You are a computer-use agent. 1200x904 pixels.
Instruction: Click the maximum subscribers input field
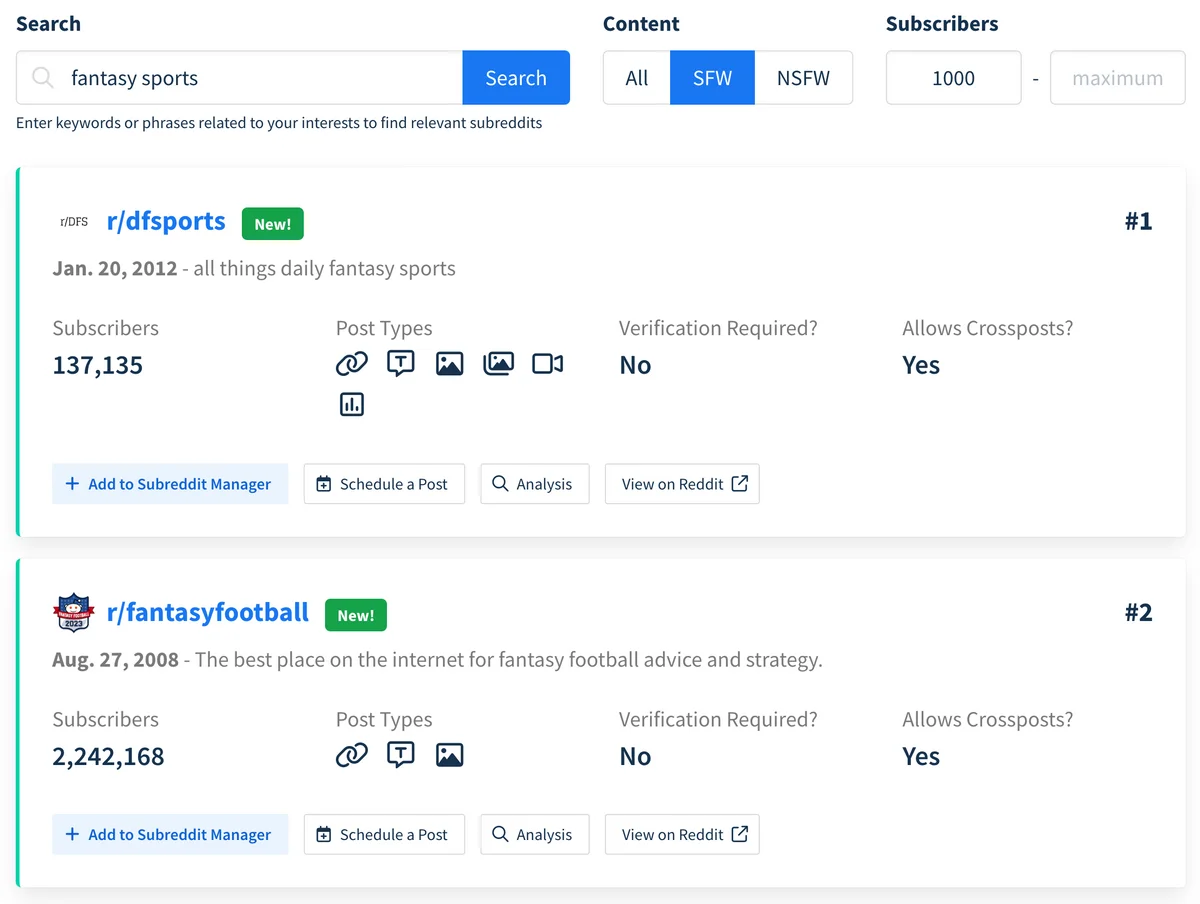1117,77
